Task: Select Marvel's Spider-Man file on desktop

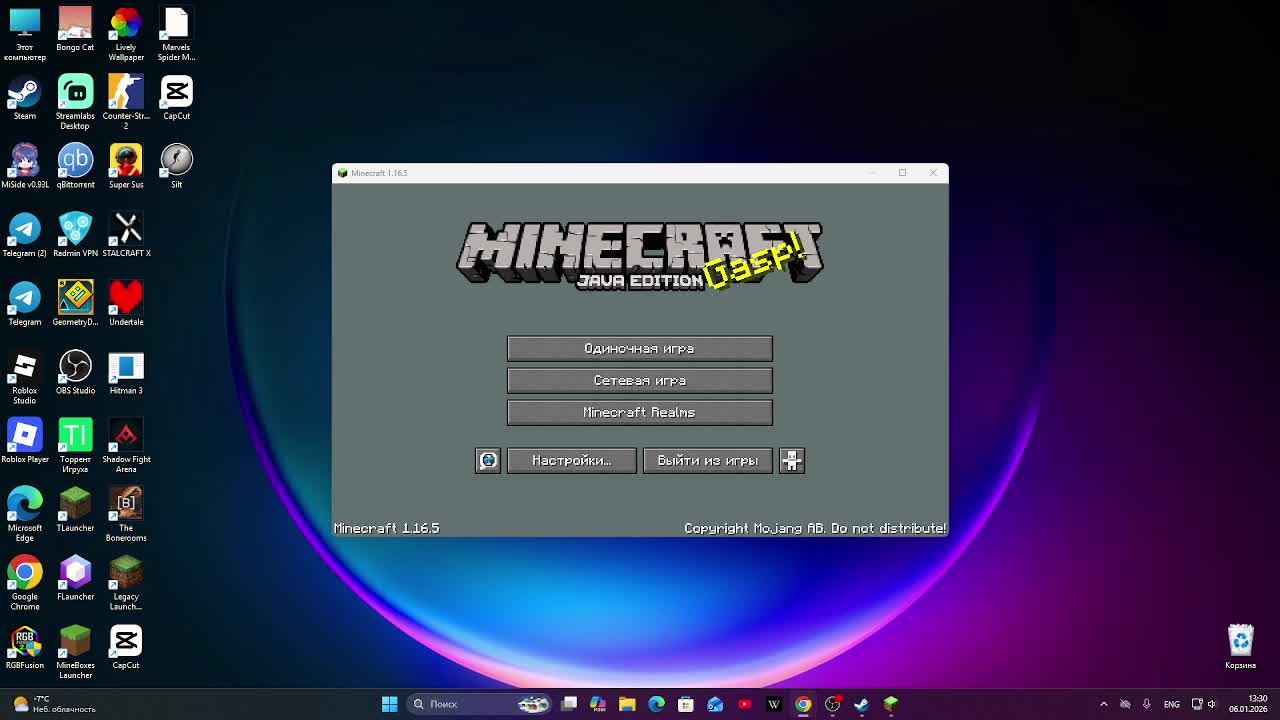Action: click(x=176, y=34)
